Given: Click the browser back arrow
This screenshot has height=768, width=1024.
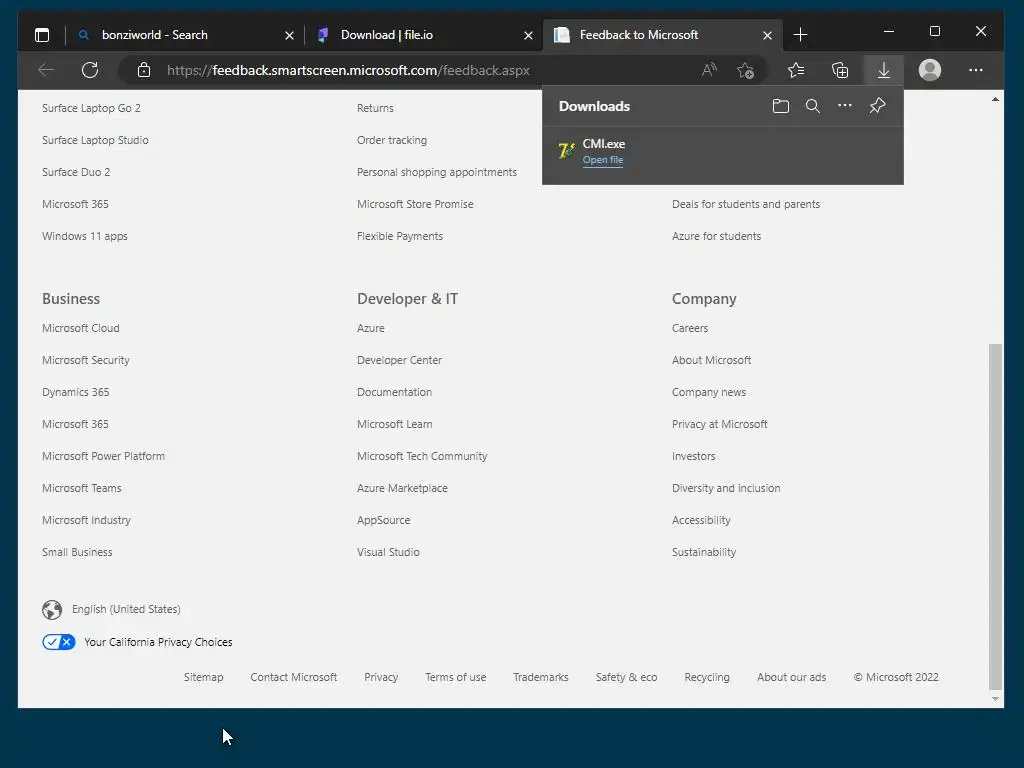Looking at the screenshot, I should pyautogui.click(x=46, y=70).
